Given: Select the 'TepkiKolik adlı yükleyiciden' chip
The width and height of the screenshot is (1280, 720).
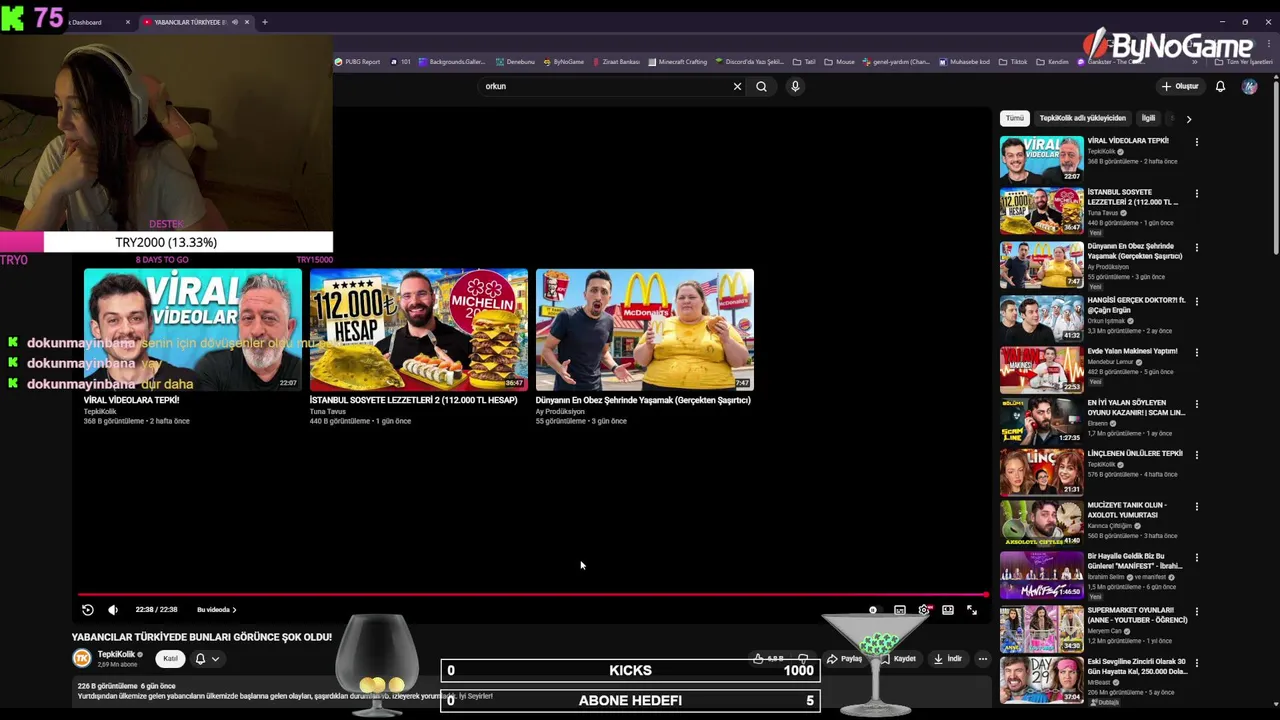Looking at the screenshot, I should (x=1082, y=118).
